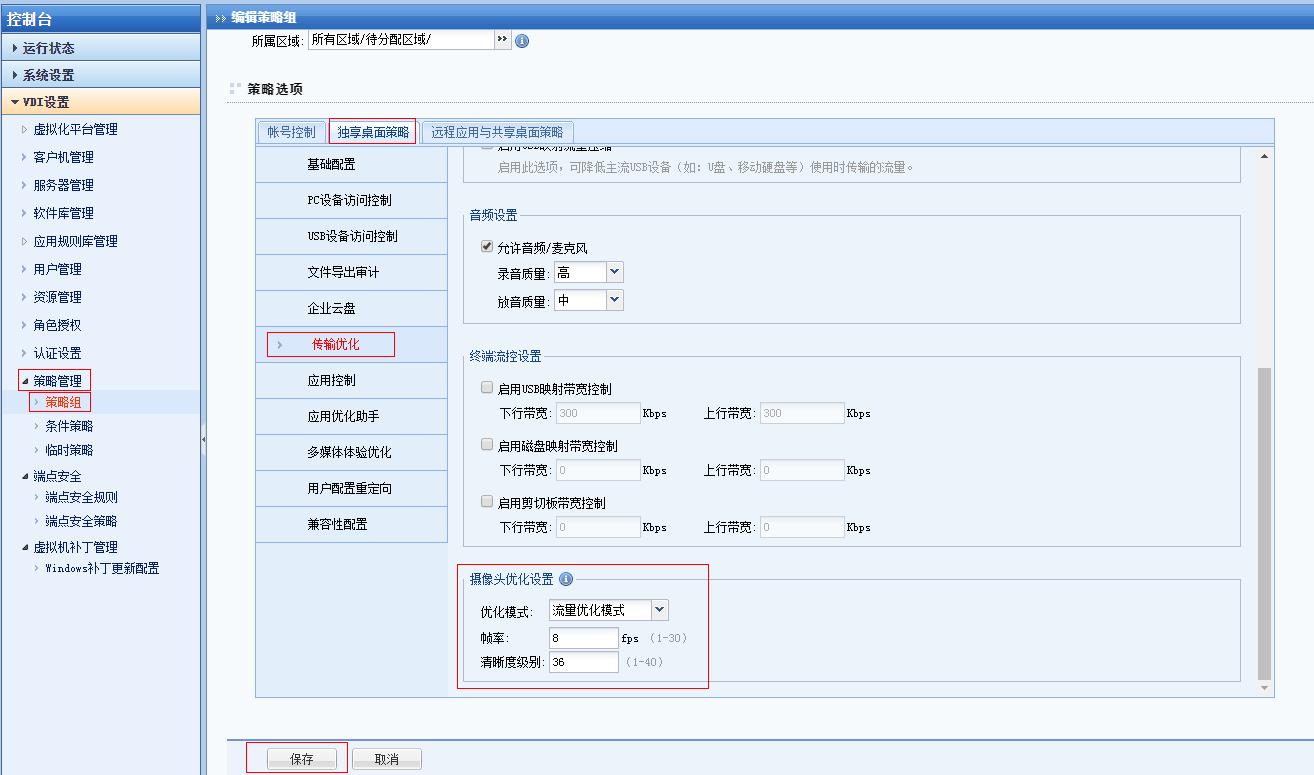Open 用户管理 in sidebar
Screen dimensions: 1314x775
pos(57,269)
